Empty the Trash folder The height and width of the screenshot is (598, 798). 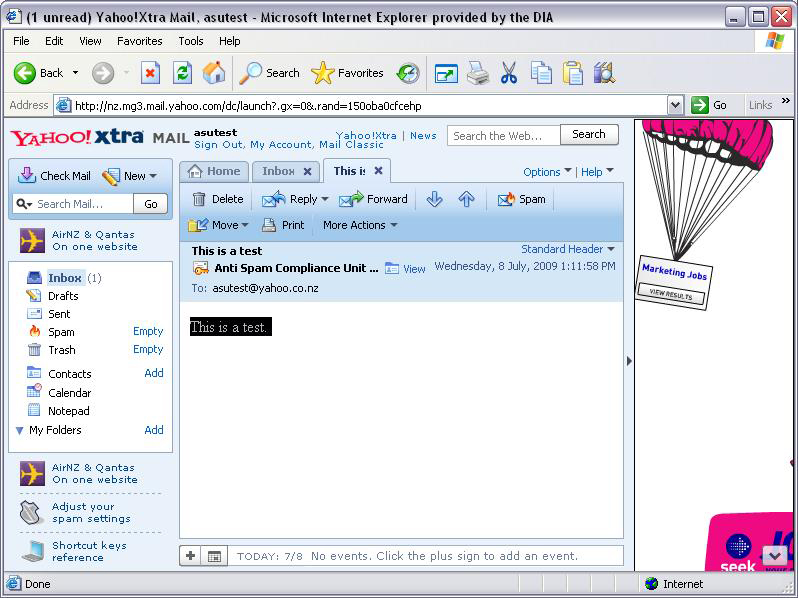point(148,349)
